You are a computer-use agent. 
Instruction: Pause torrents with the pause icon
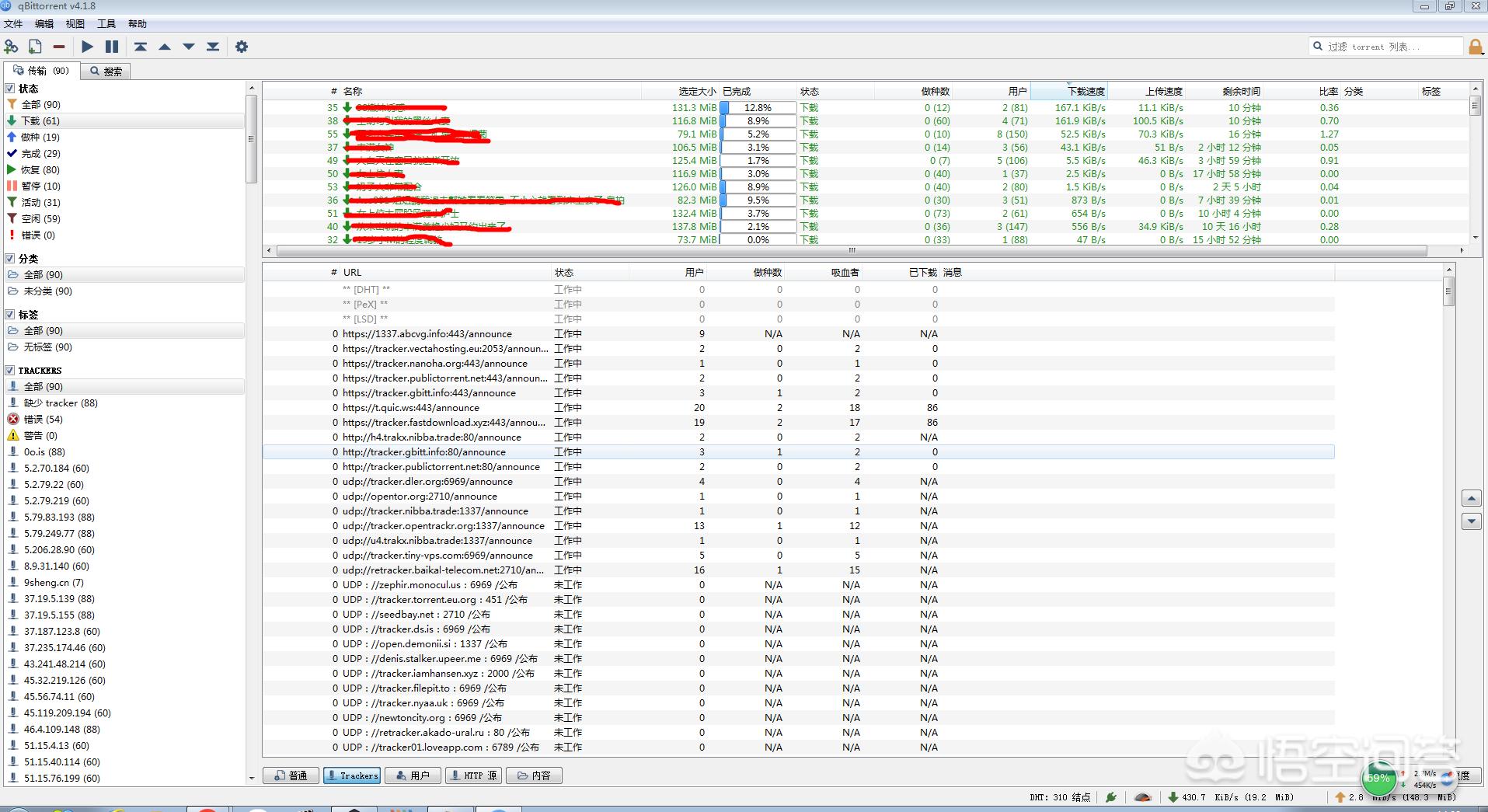[112, 47]
